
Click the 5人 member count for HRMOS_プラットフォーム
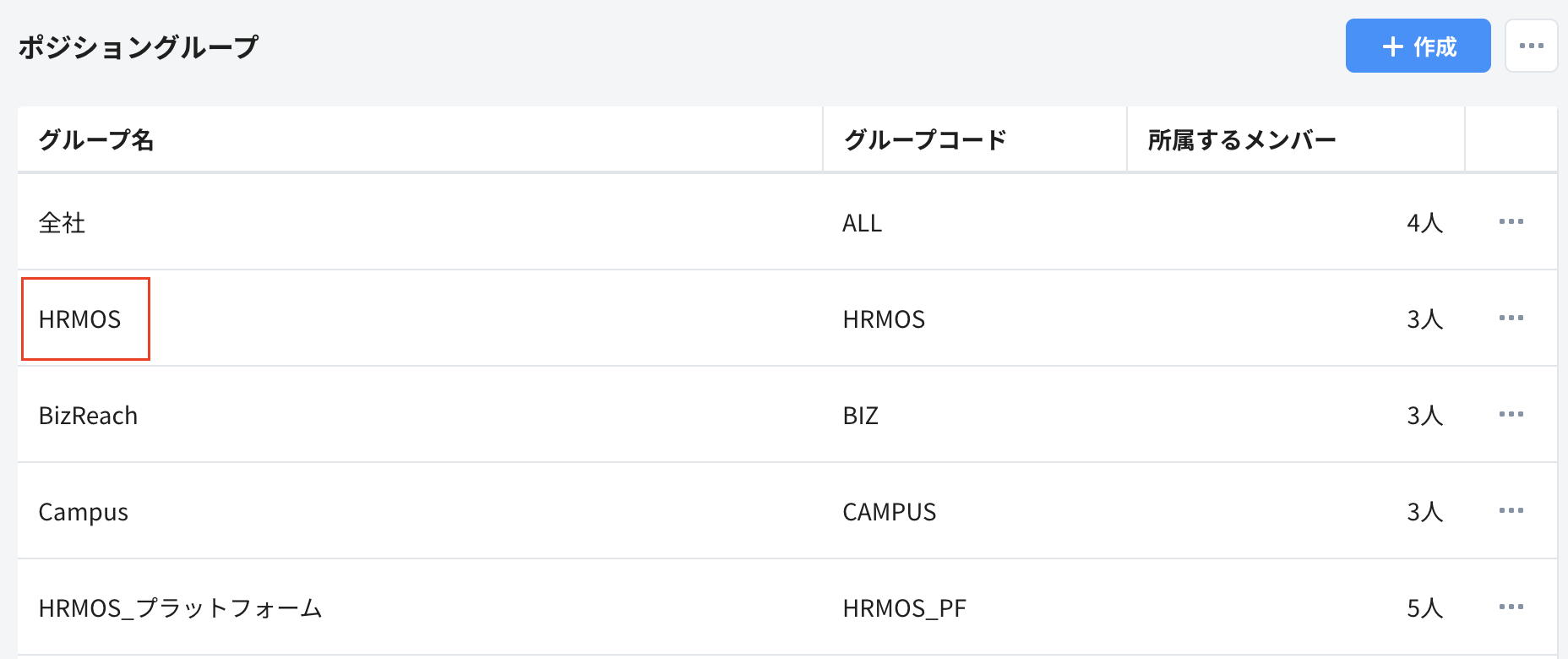tap(1425, 607)
